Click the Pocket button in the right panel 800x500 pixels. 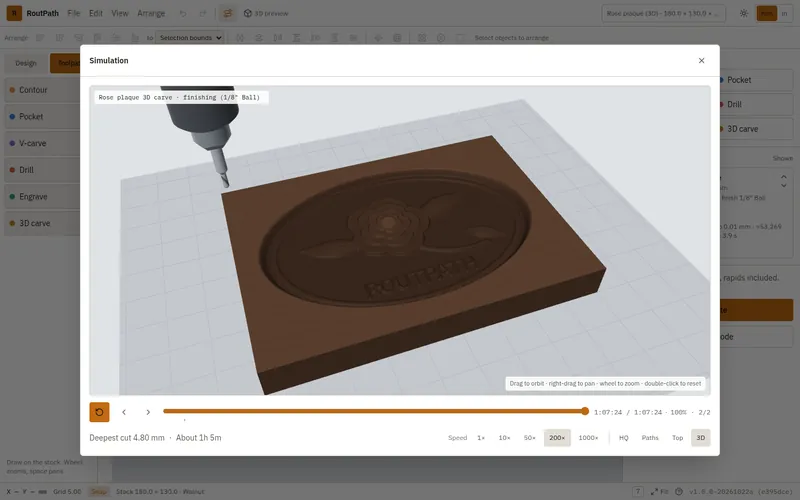point(756,80)
